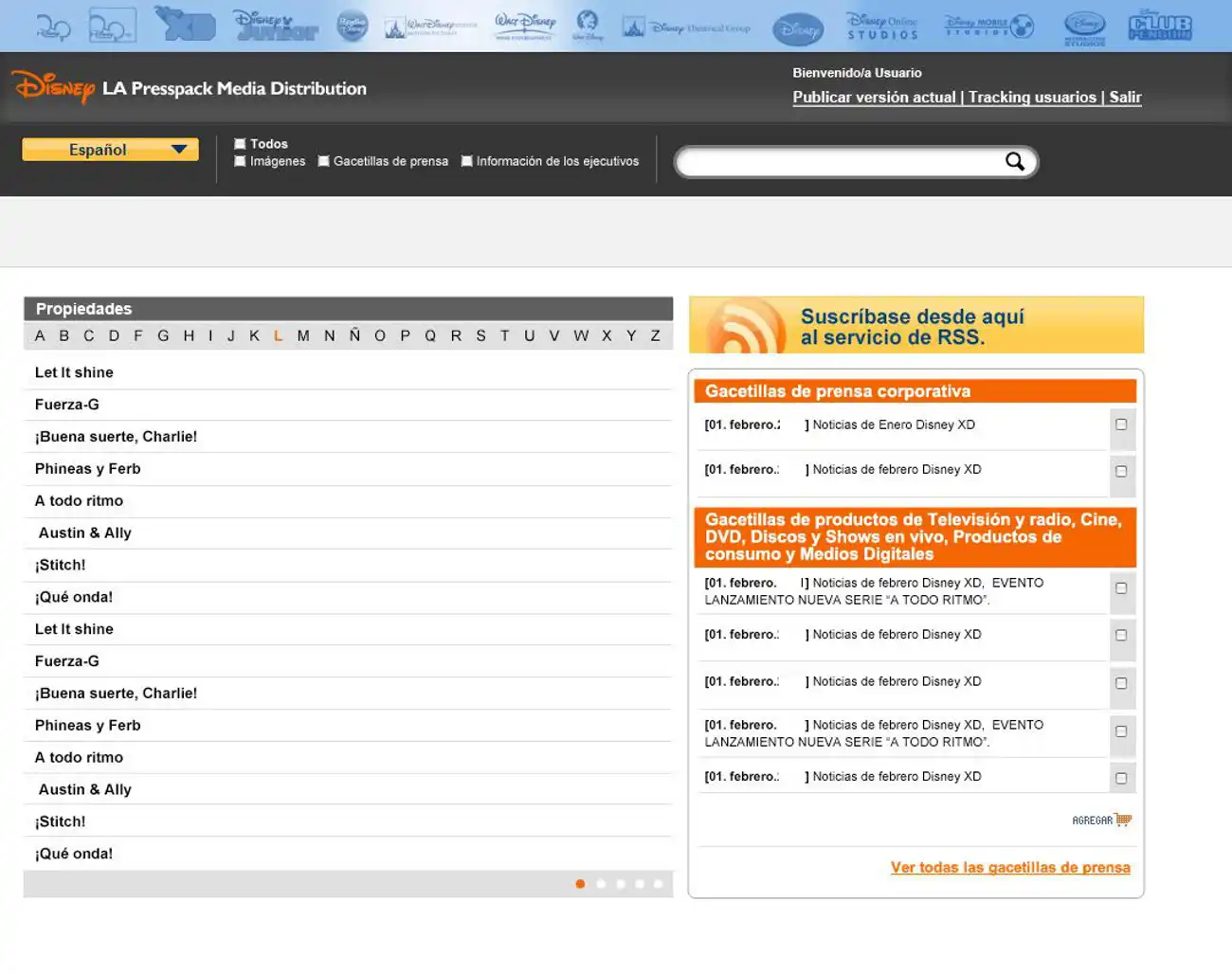Open the Disney Channel logo link
1232x974 pixels.
pyautogui.click(x=53, y=27)
